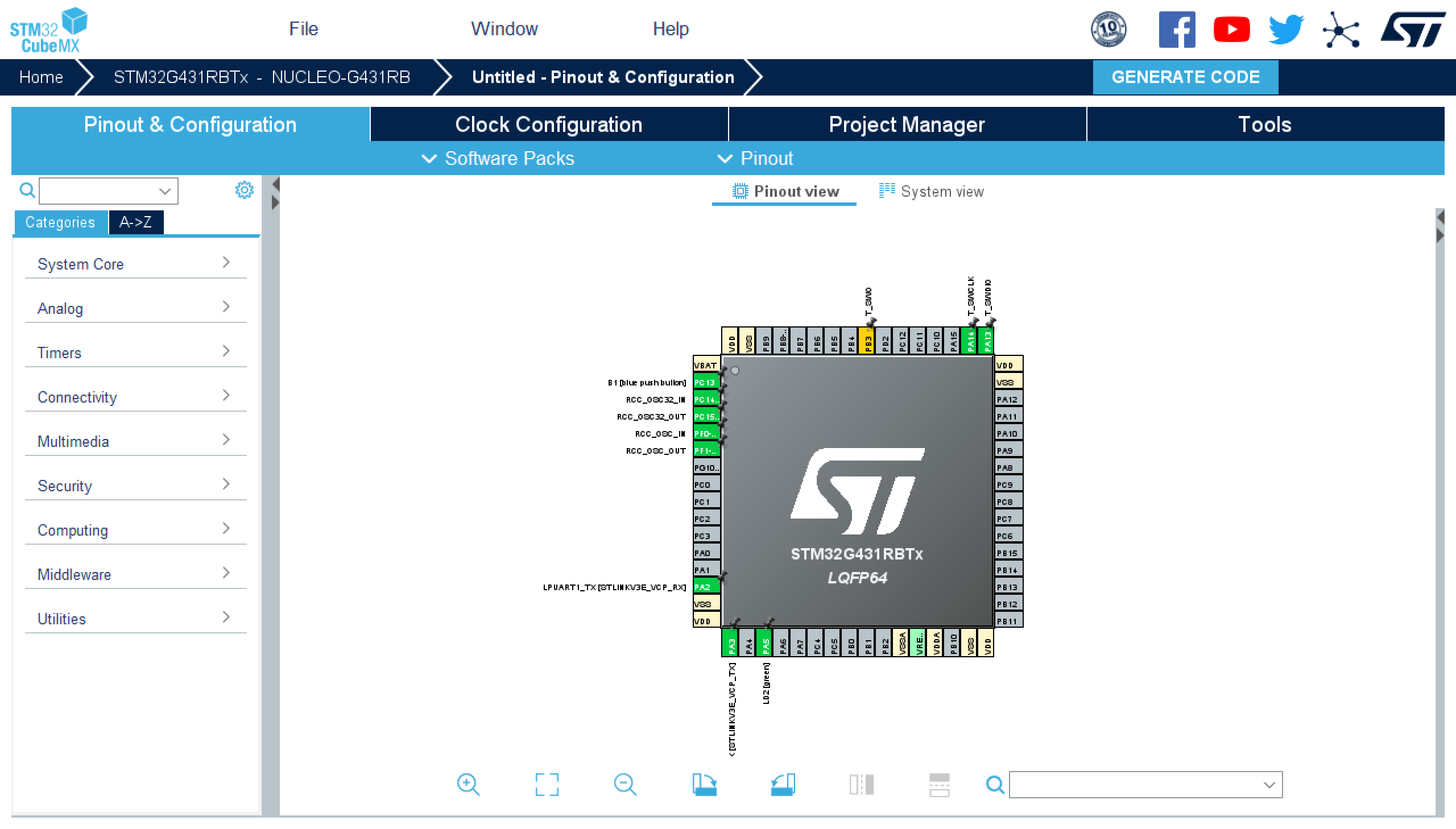Select green pin PA5 (LD2 green)

coord(766,643)
